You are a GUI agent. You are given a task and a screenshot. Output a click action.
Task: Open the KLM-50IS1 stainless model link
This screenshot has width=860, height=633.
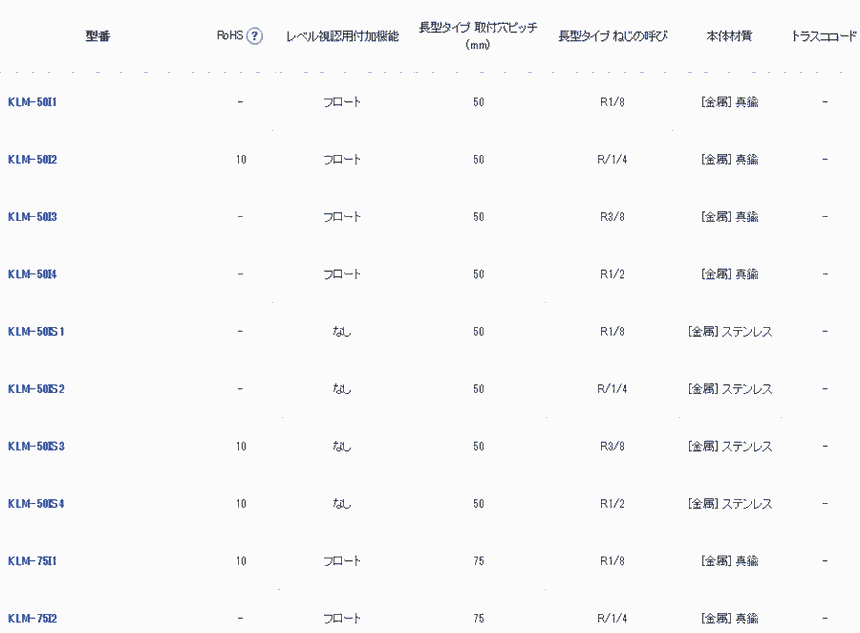click(36, 332)
